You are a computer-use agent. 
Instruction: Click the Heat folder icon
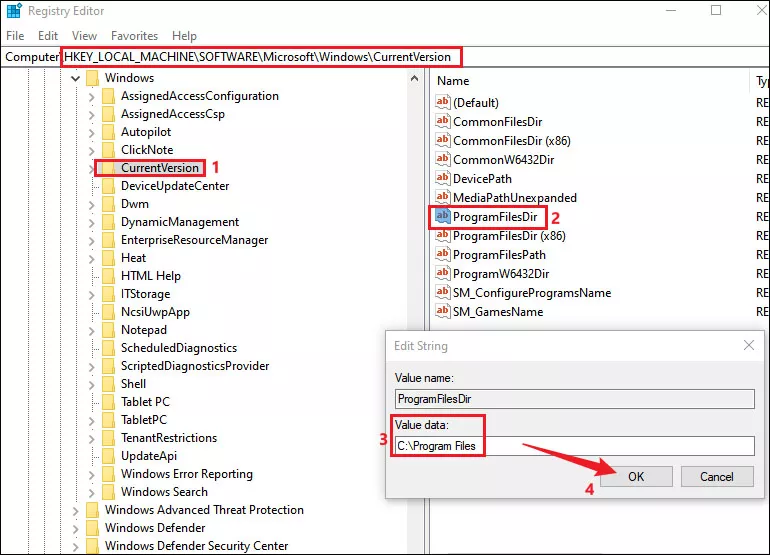(109, 258)
